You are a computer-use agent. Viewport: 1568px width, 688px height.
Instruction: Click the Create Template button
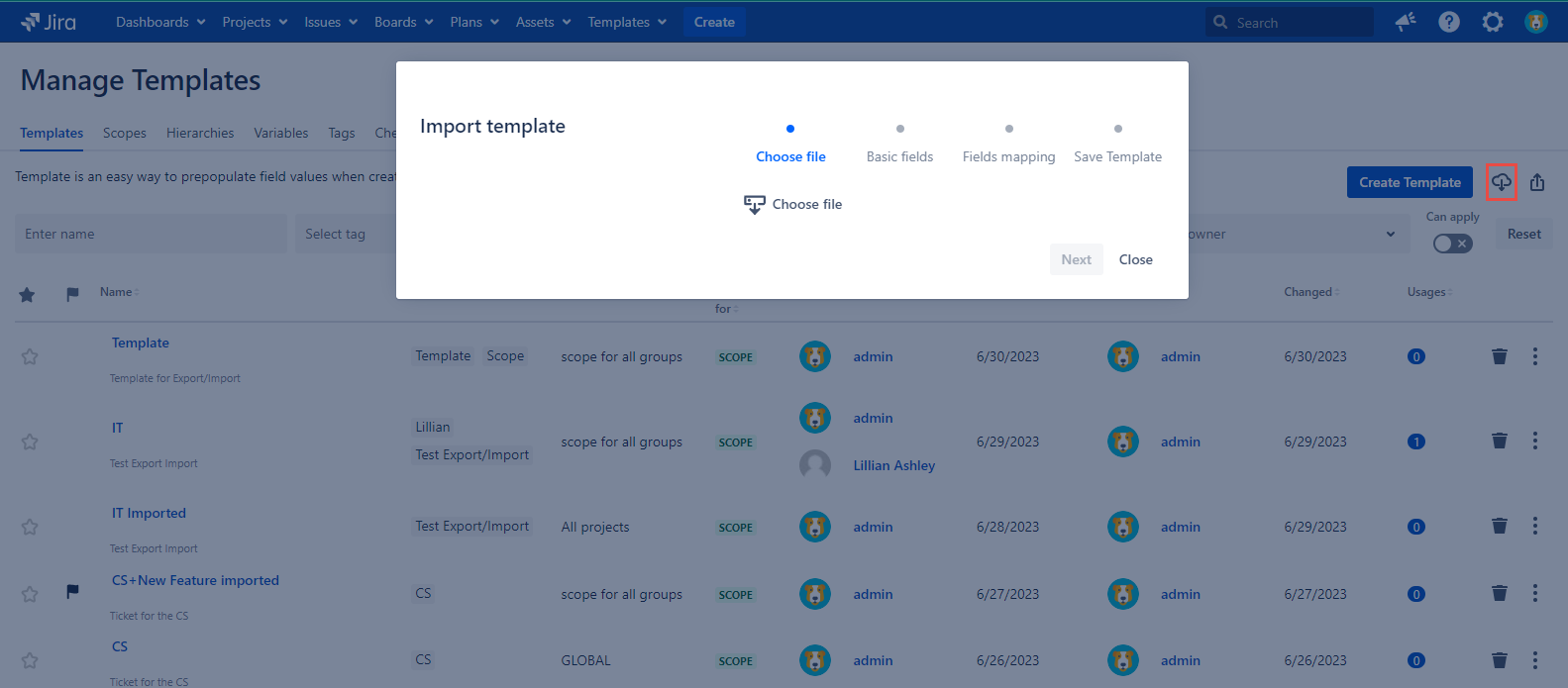coord(1409,182)
